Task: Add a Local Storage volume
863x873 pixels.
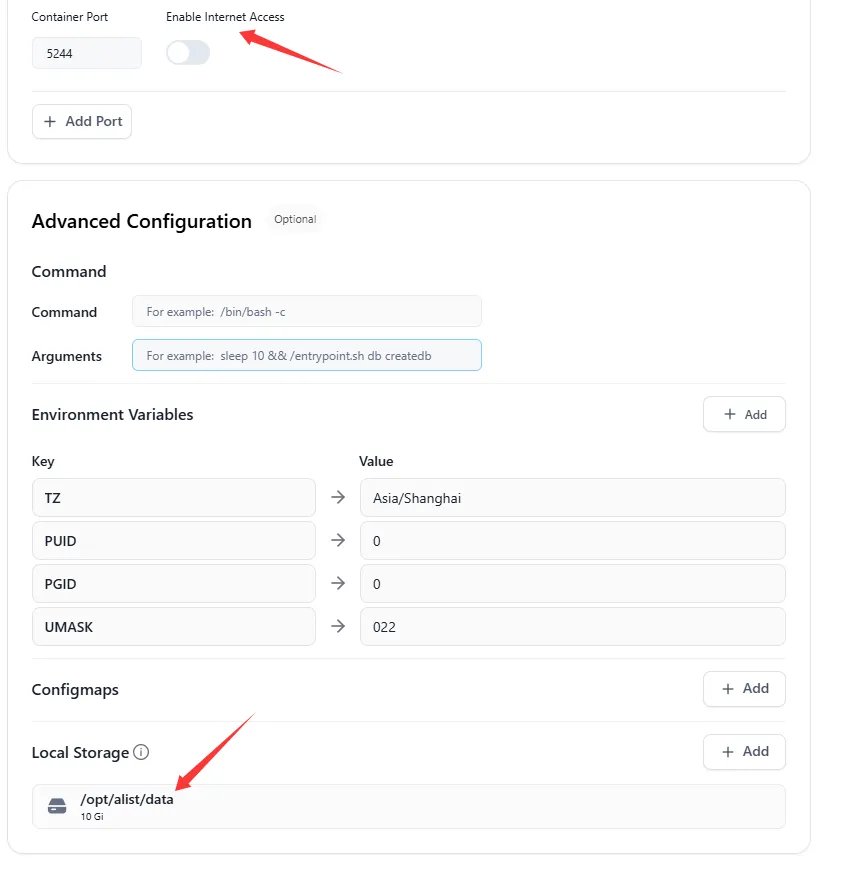Action: tap(744, 752)
